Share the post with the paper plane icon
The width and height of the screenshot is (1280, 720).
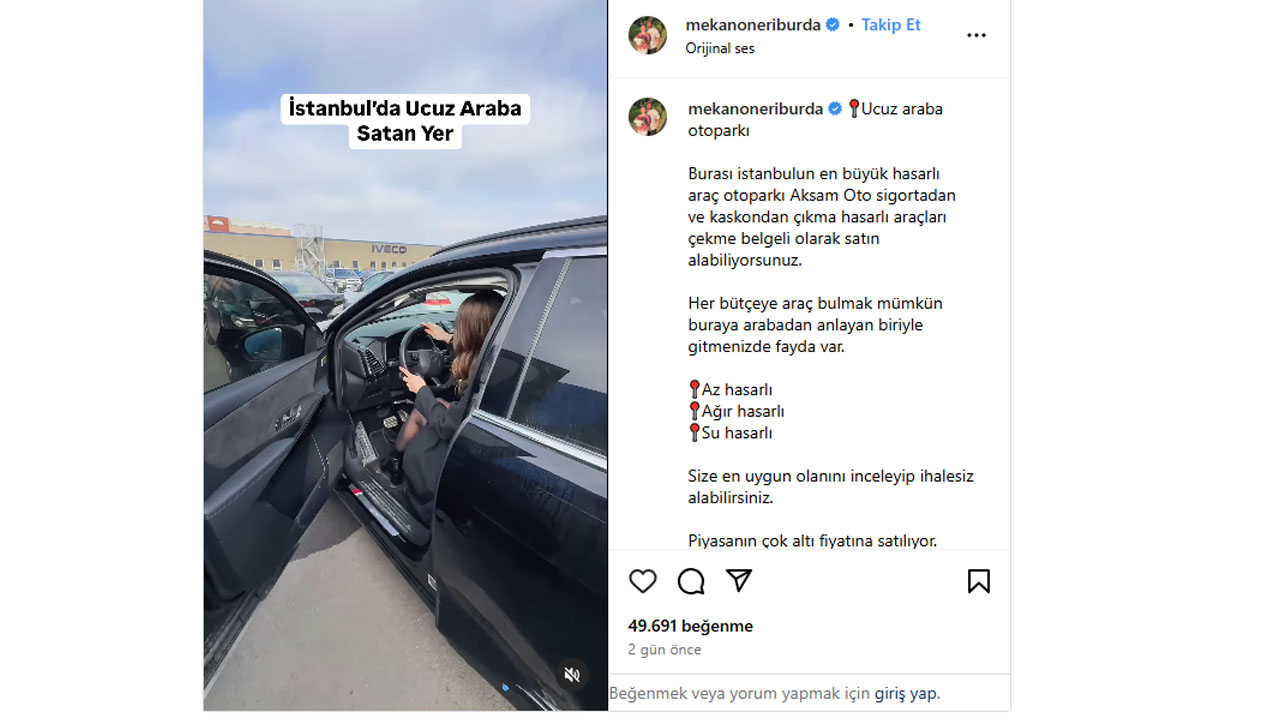pos(739,580)
